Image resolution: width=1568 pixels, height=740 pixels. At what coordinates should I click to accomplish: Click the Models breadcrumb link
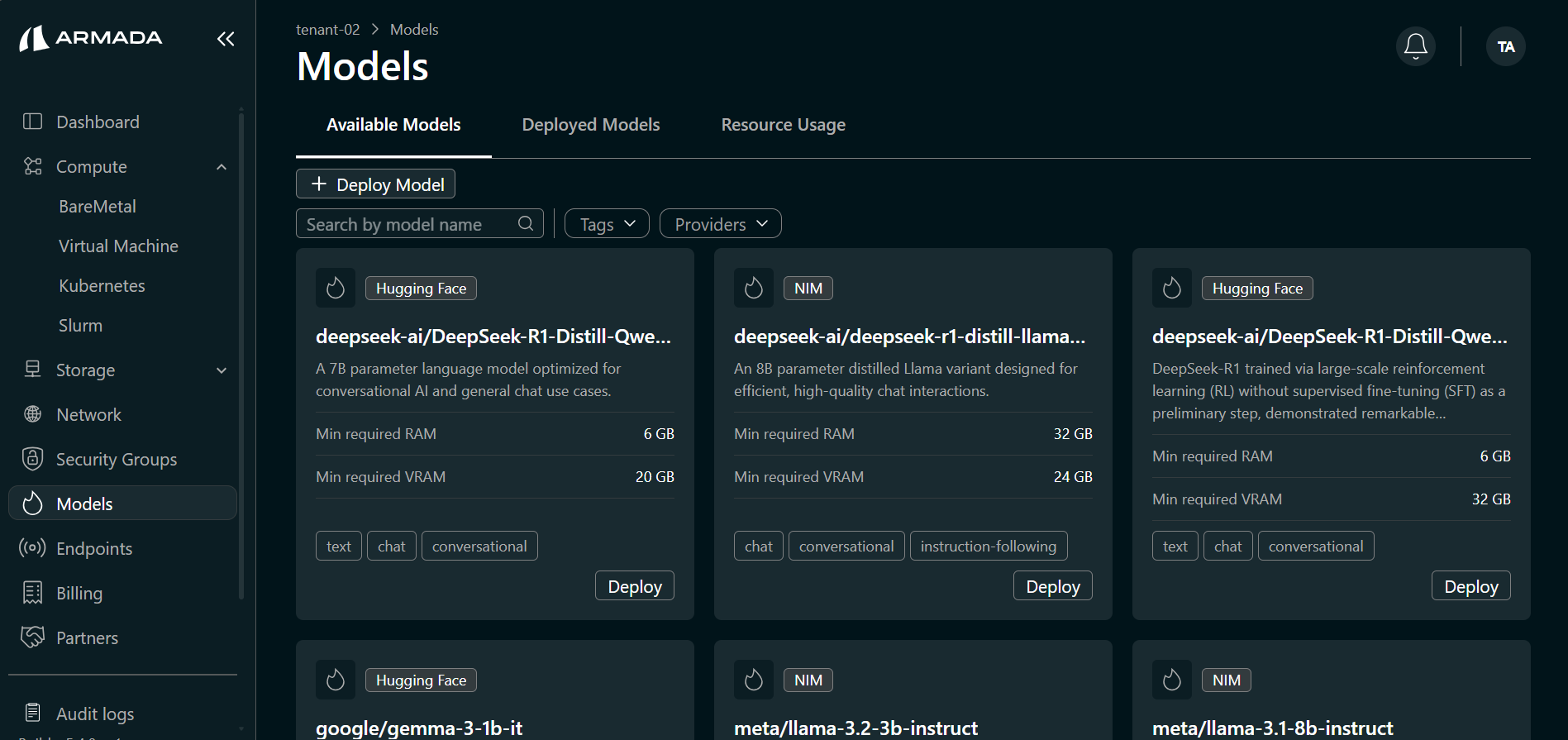coord(414,30)
